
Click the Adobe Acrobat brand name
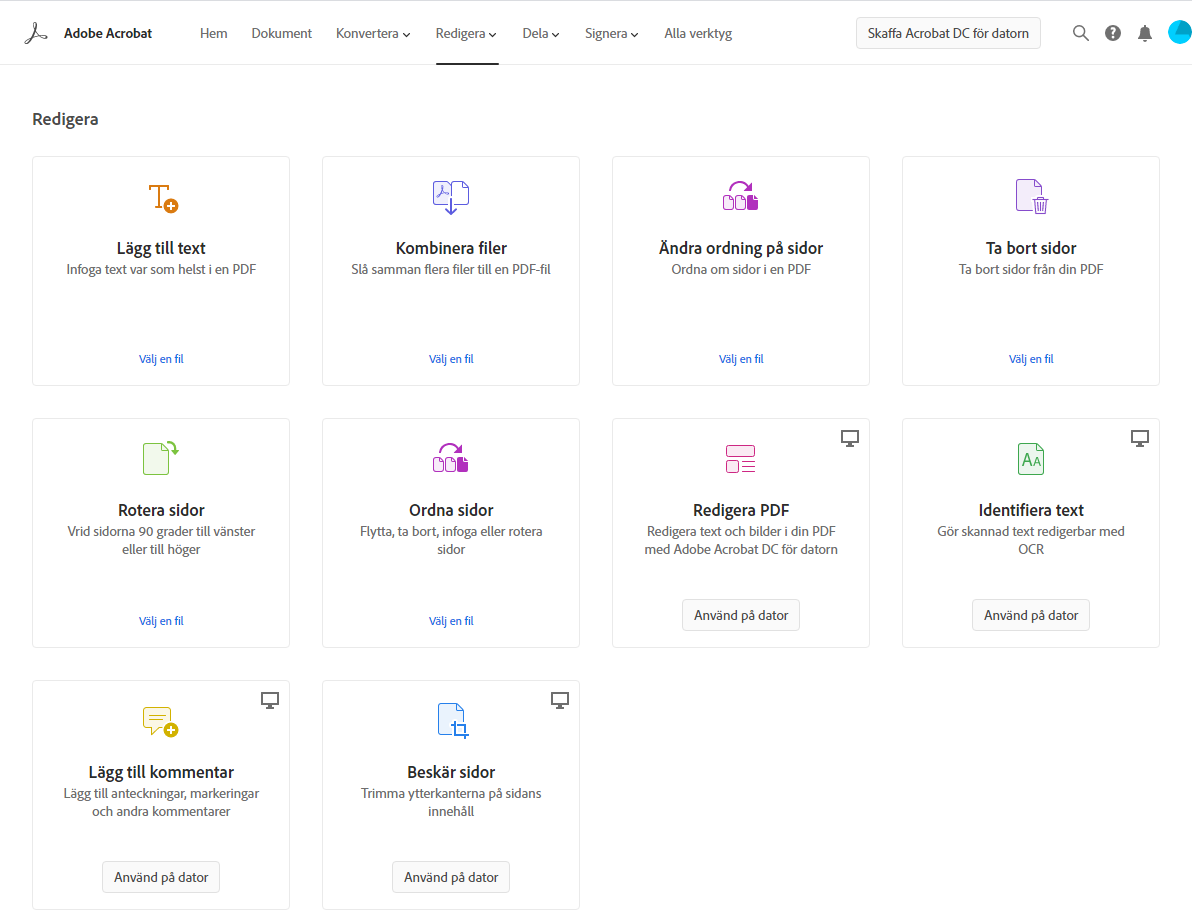click(x=108, y=33)
